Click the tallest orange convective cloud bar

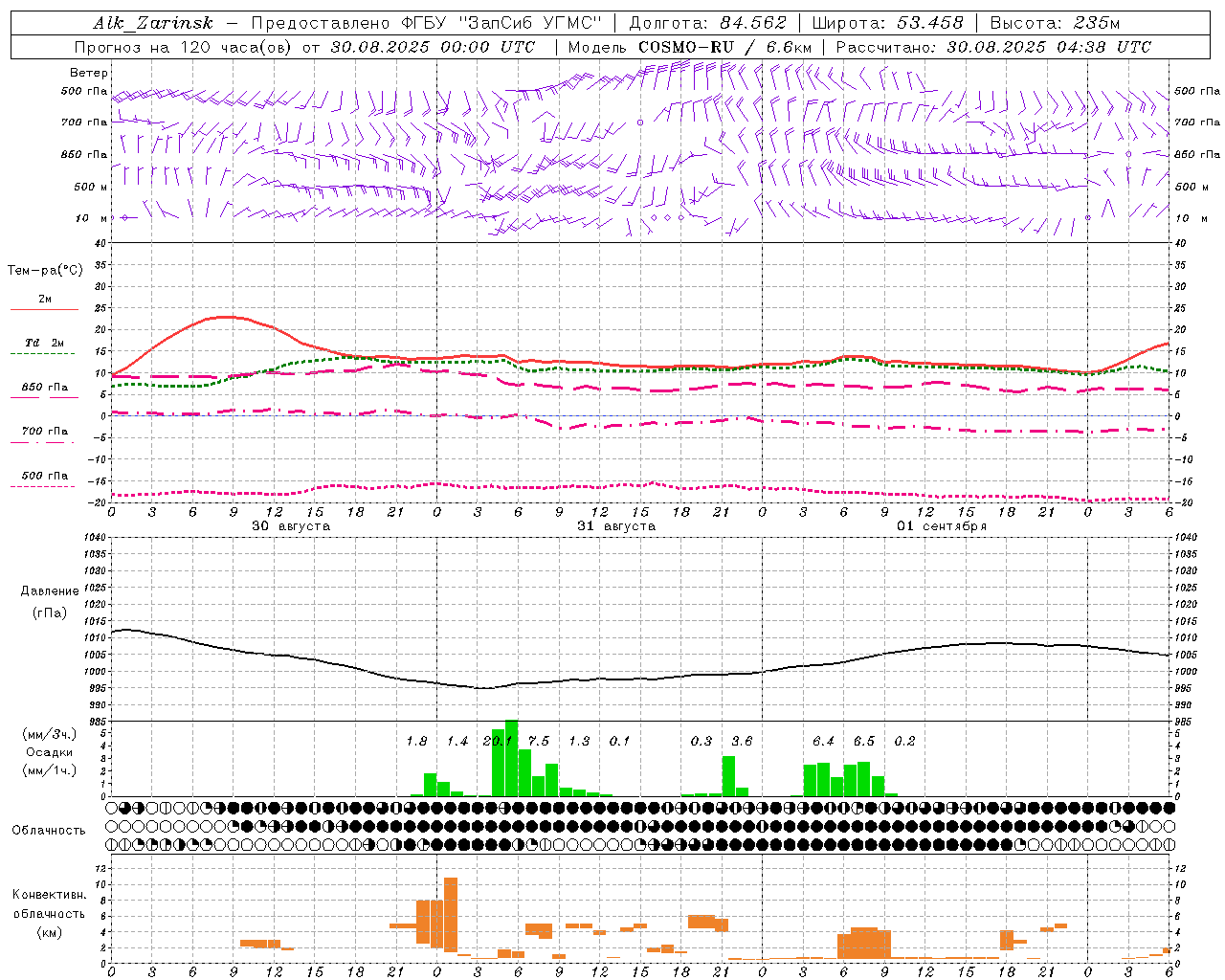(x=451, y=915)
